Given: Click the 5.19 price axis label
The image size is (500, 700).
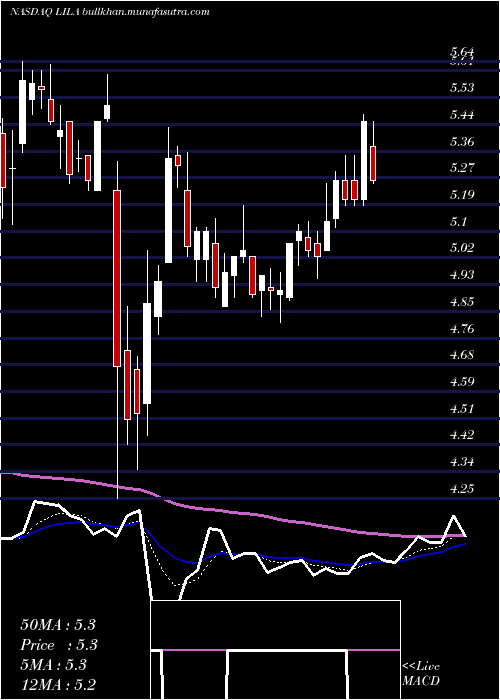Looking at the screenshot, I should click(462, 195).
